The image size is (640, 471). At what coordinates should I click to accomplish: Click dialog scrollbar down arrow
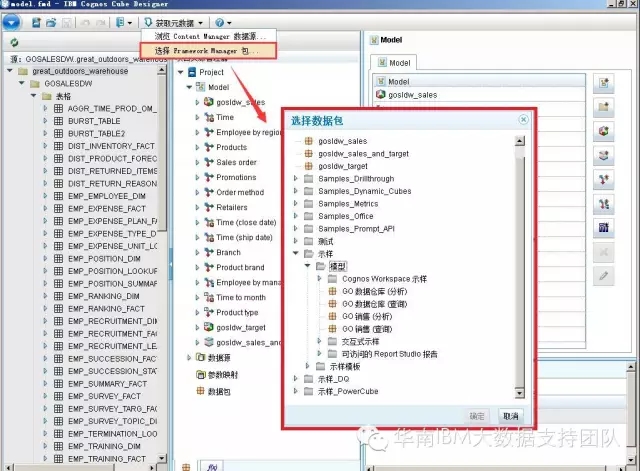click(x=520, y=393)
